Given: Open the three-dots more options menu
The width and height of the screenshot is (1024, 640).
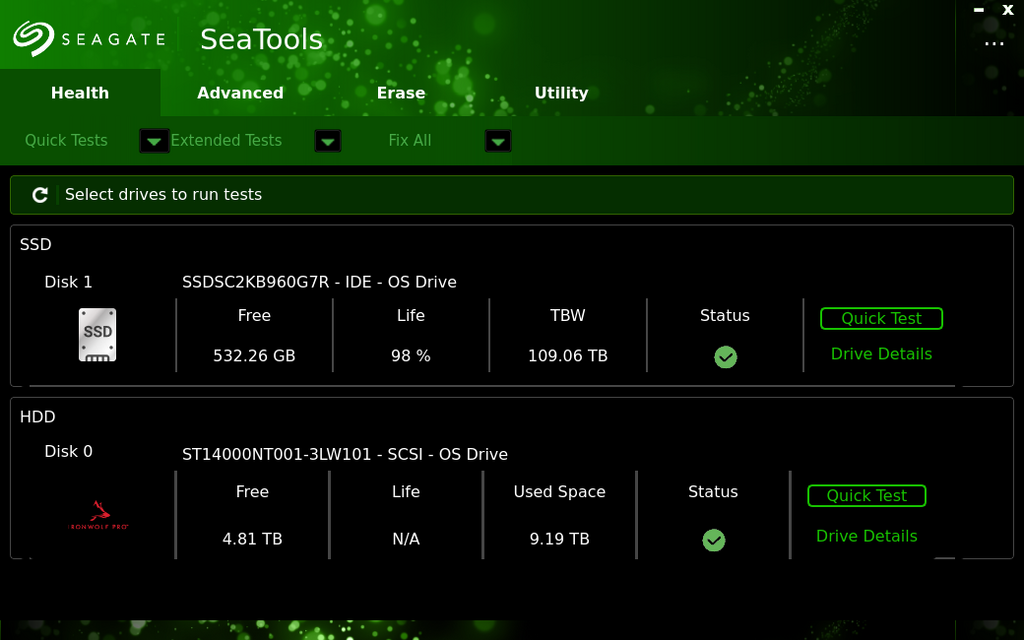Looking at the screenshot, I should pos(994,44).
